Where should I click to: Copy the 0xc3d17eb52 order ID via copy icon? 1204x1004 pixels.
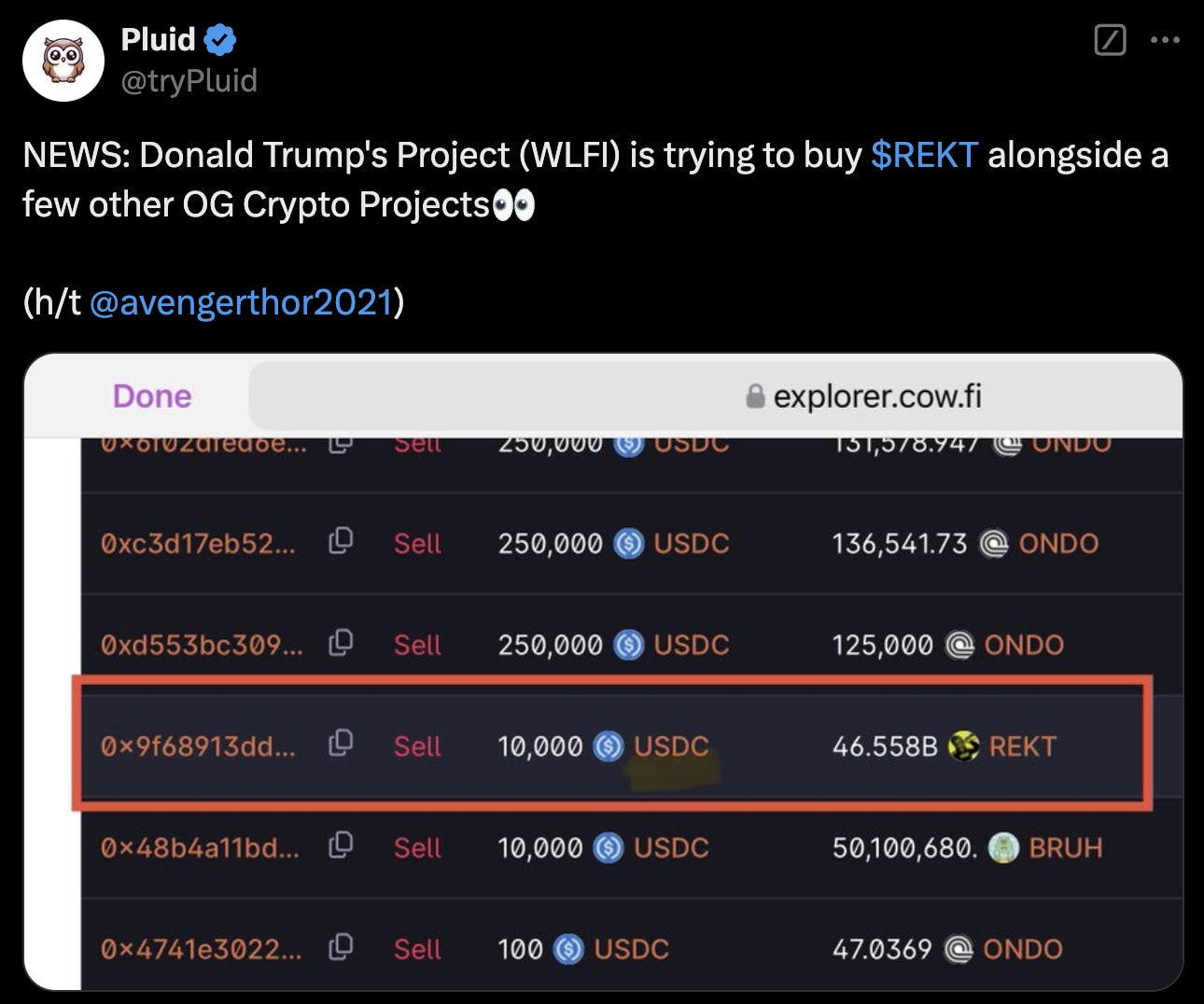(x=341, y=540)
